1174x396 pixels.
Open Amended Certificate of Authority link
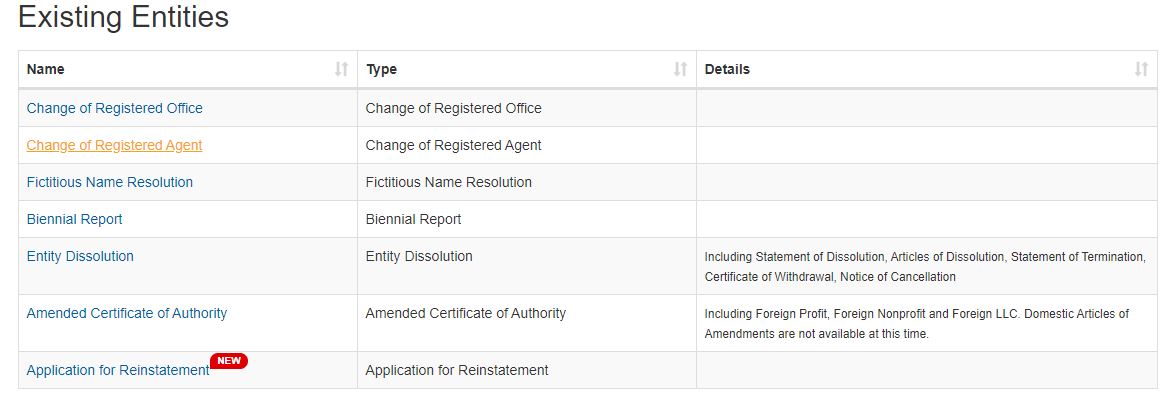click(127, 313)
